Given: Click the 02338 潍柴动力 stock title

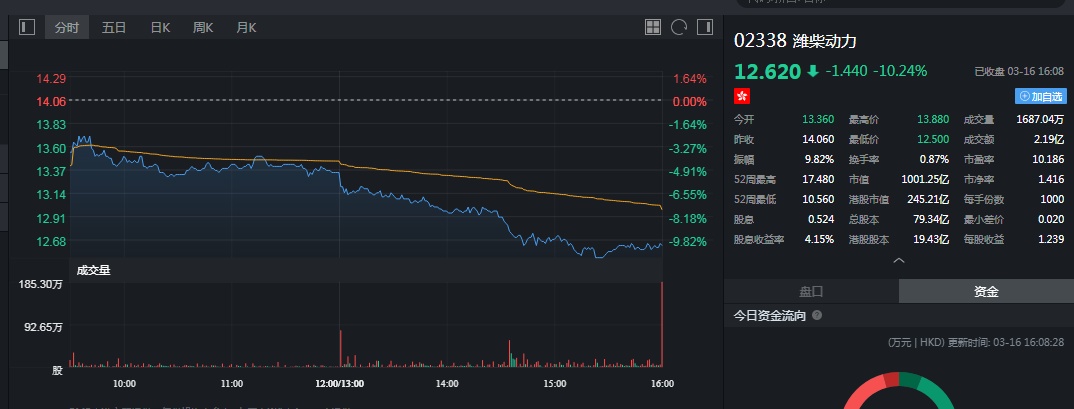Looking at the screenshot, I should coord(795,41).
